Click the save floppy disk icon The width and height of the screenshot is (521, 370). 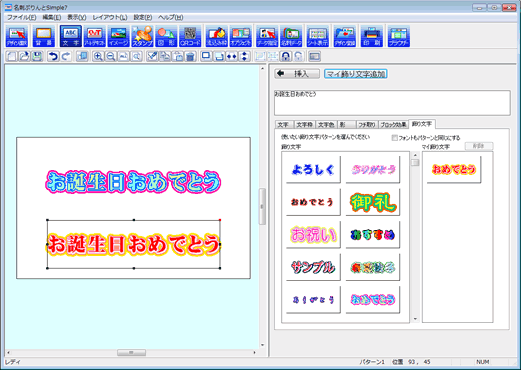(37, 56)
